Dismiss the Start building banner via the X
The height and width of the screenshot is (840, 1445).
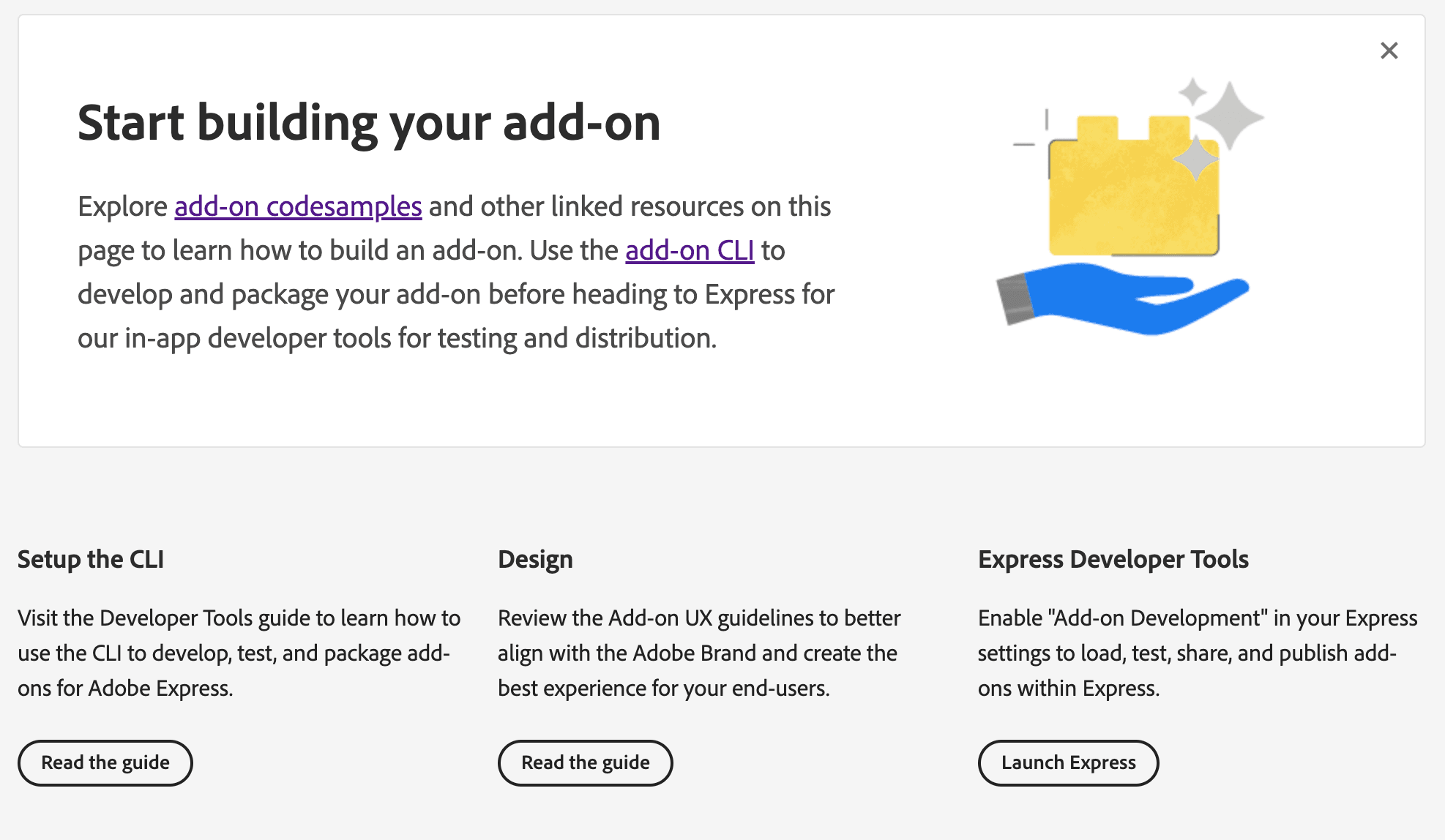click(1389, 50)
